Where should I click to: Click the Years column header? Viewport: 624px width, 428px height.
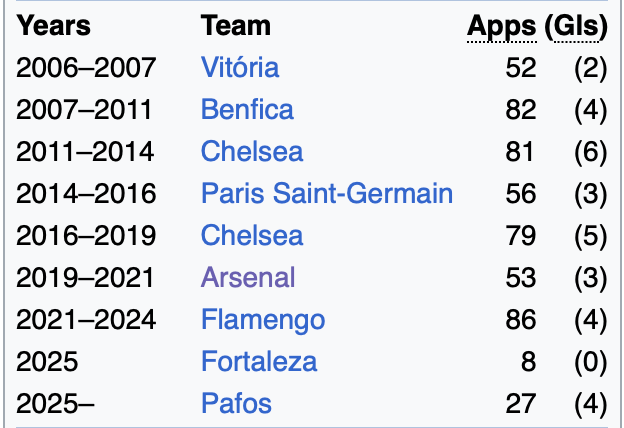click(x=53, y=26)
